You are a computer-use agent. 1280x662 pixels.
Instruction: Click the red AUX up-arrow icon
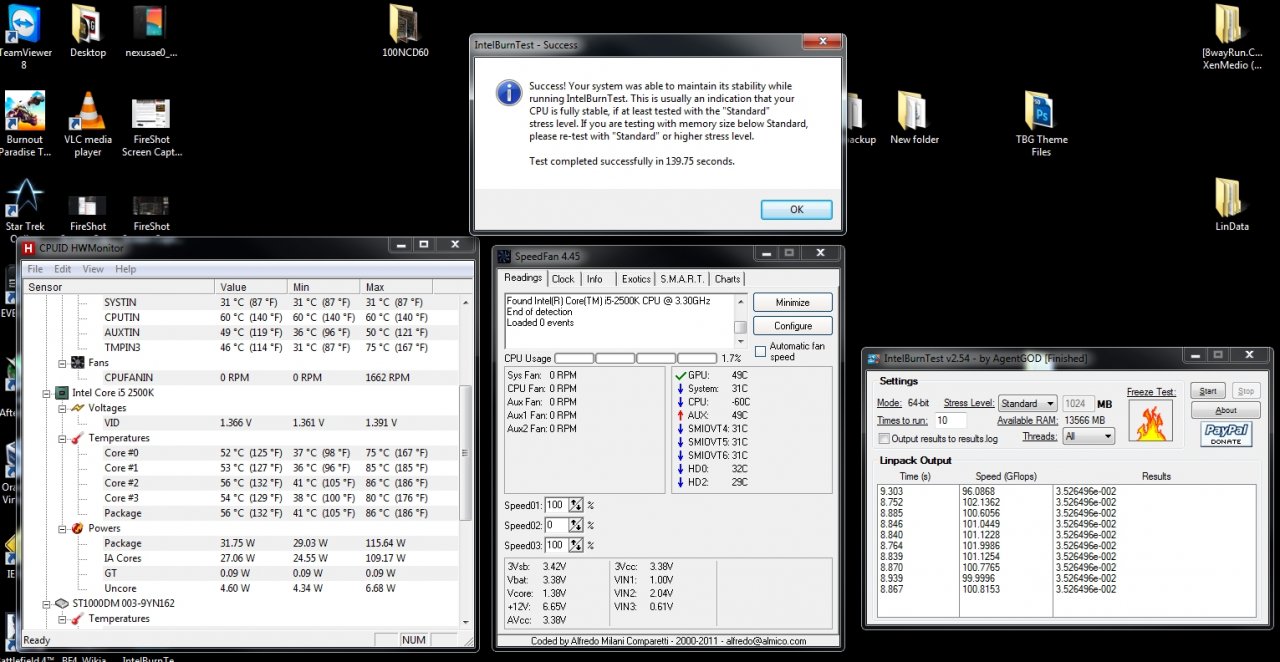pos(680,415)
